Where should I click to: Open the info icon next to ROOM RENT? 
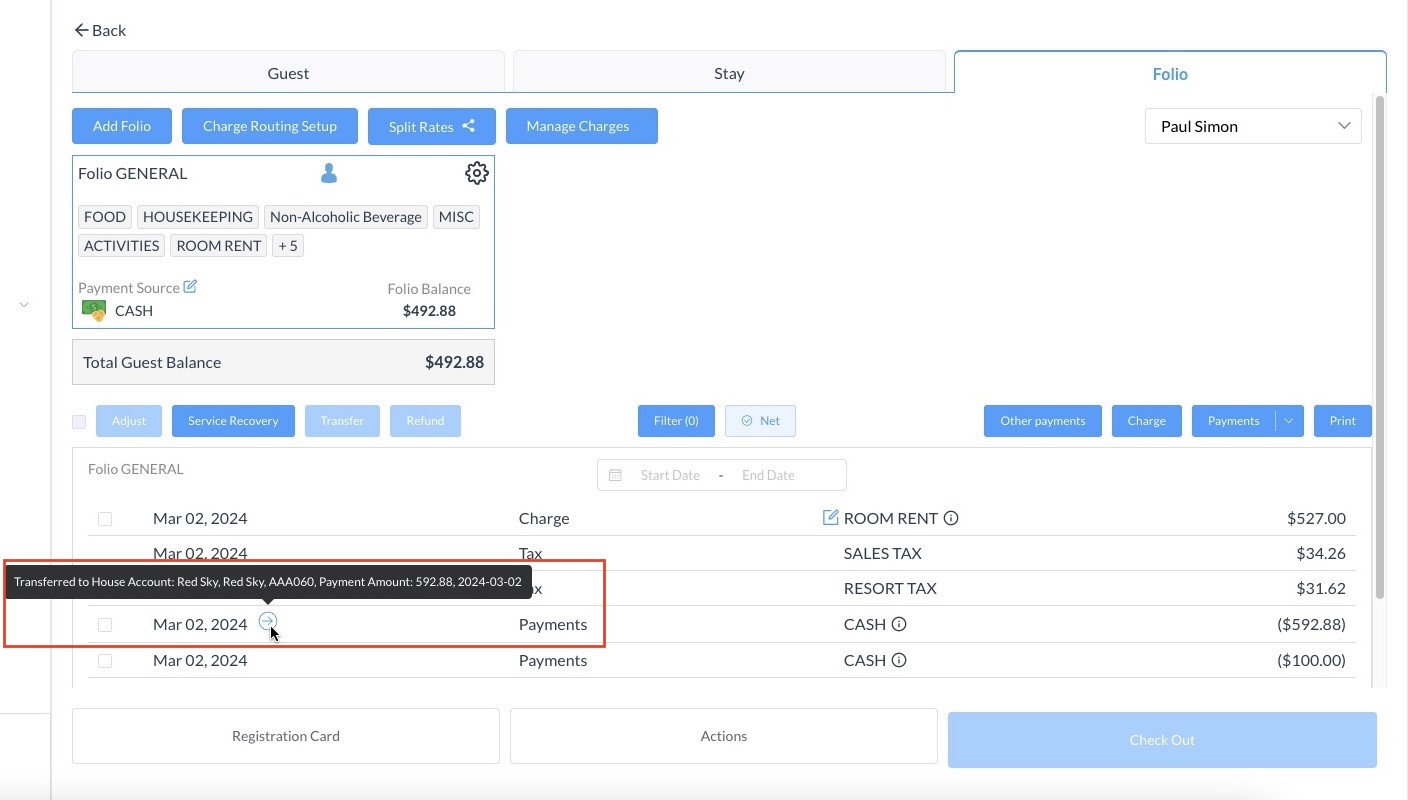tap(951, 518)
